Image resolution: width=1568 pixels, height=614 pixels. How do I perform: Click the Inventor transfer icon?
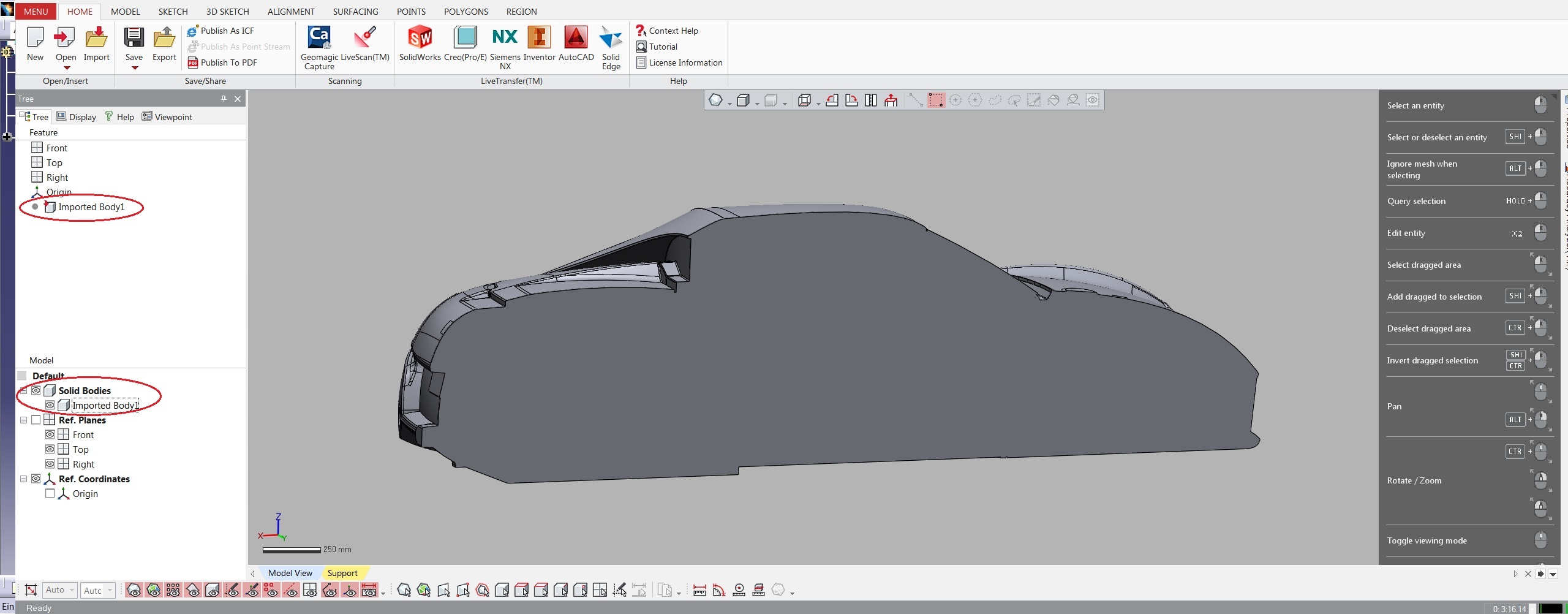(x=539, y=38)
